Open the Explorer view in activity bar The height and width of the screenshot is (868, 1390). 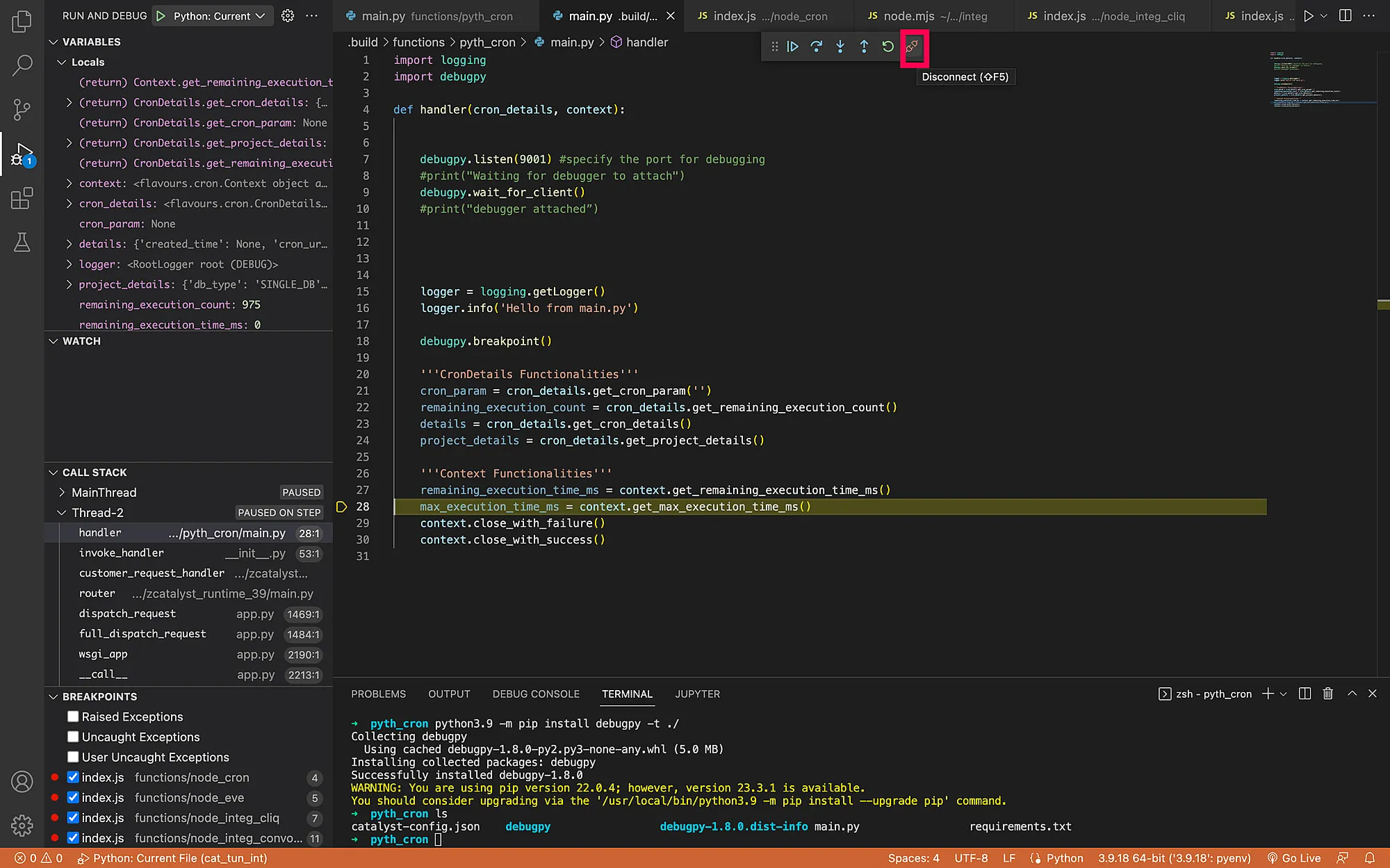click(x=22, y=21)
